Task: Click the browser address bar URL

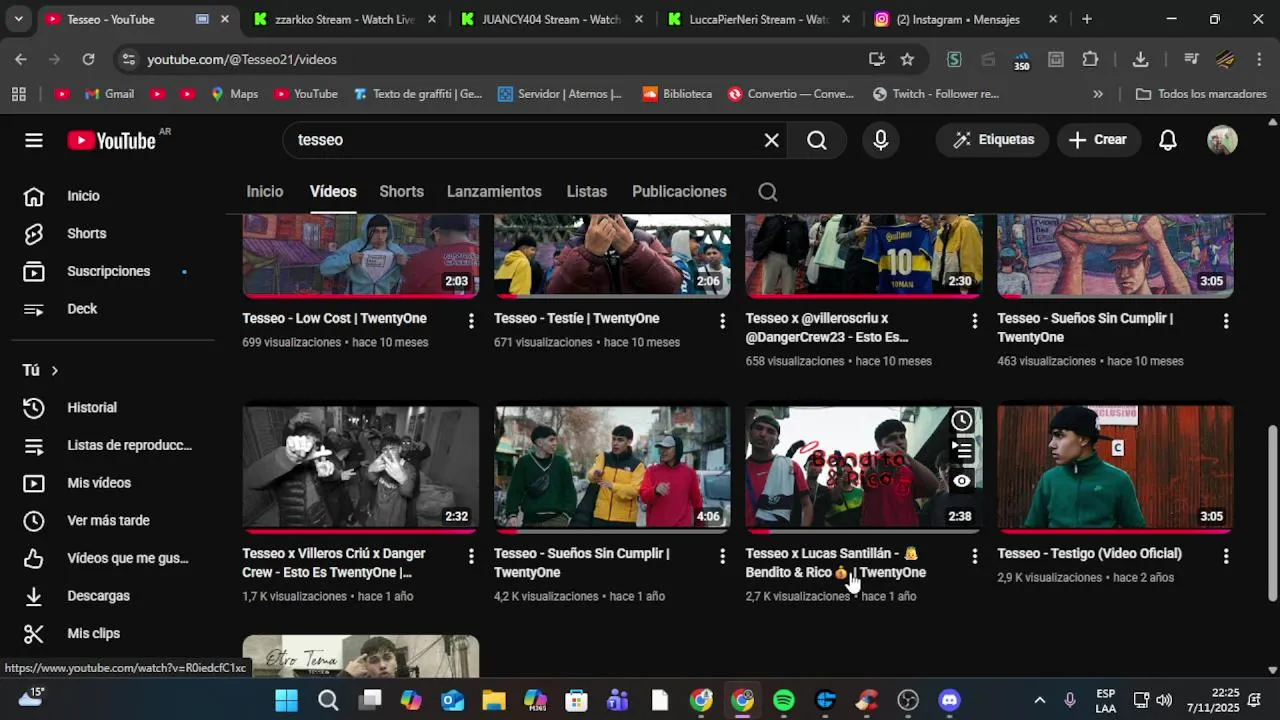Action: (x=242, y=60)
